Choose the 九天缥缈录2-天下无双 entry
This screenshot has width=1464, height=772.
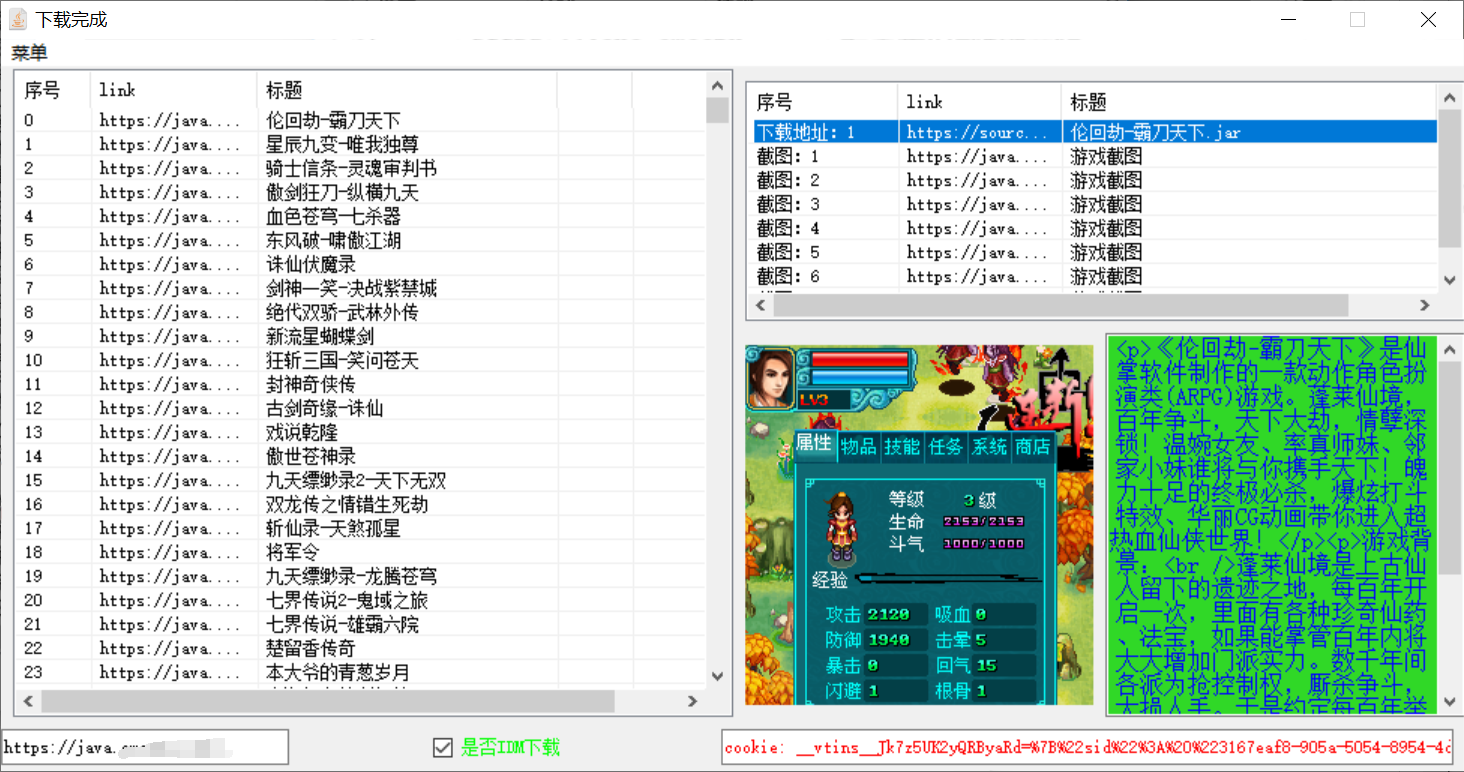(360, 481)
